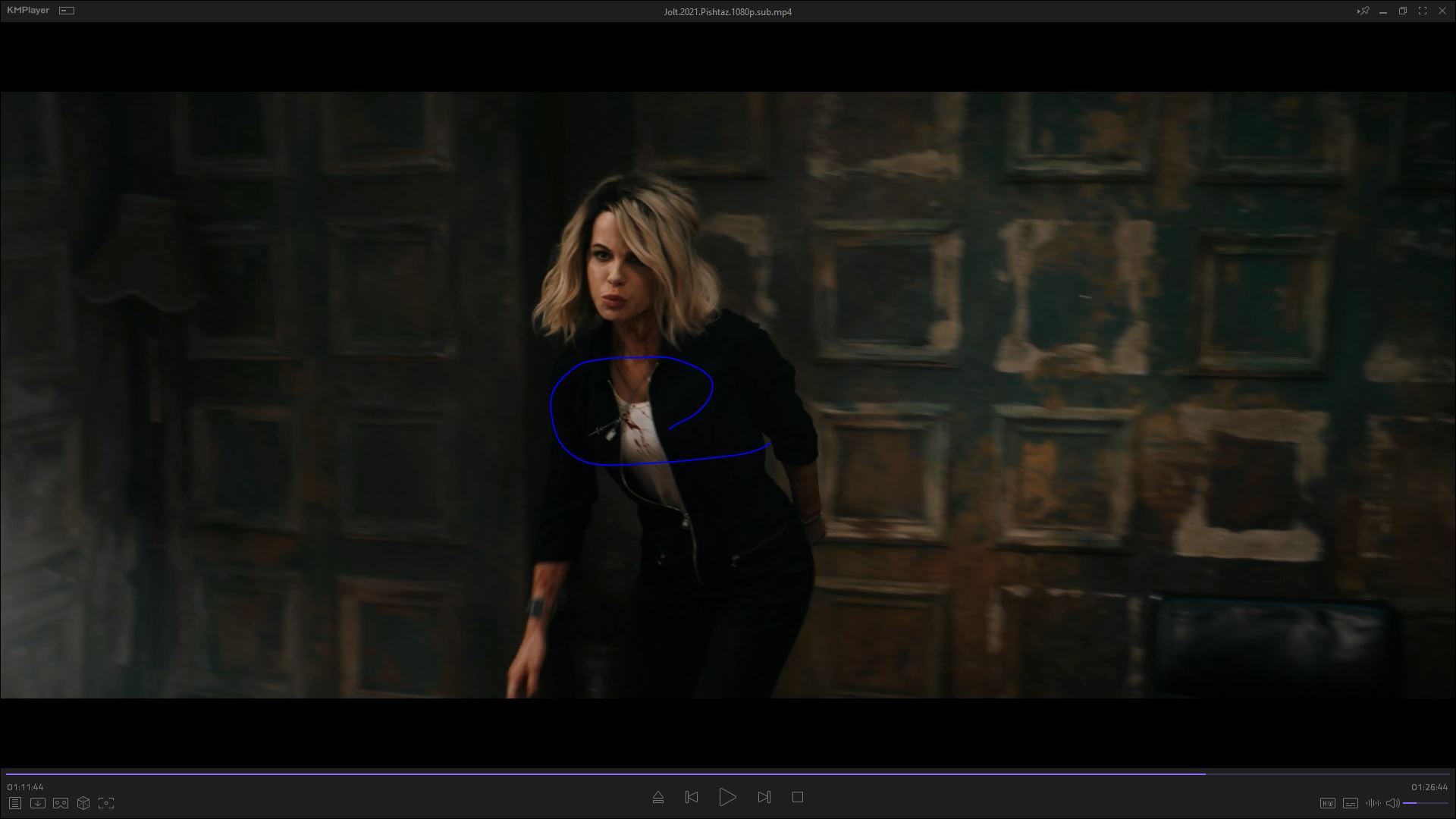Stop video playback
The image size is (1456, 819).
point(798,798)
